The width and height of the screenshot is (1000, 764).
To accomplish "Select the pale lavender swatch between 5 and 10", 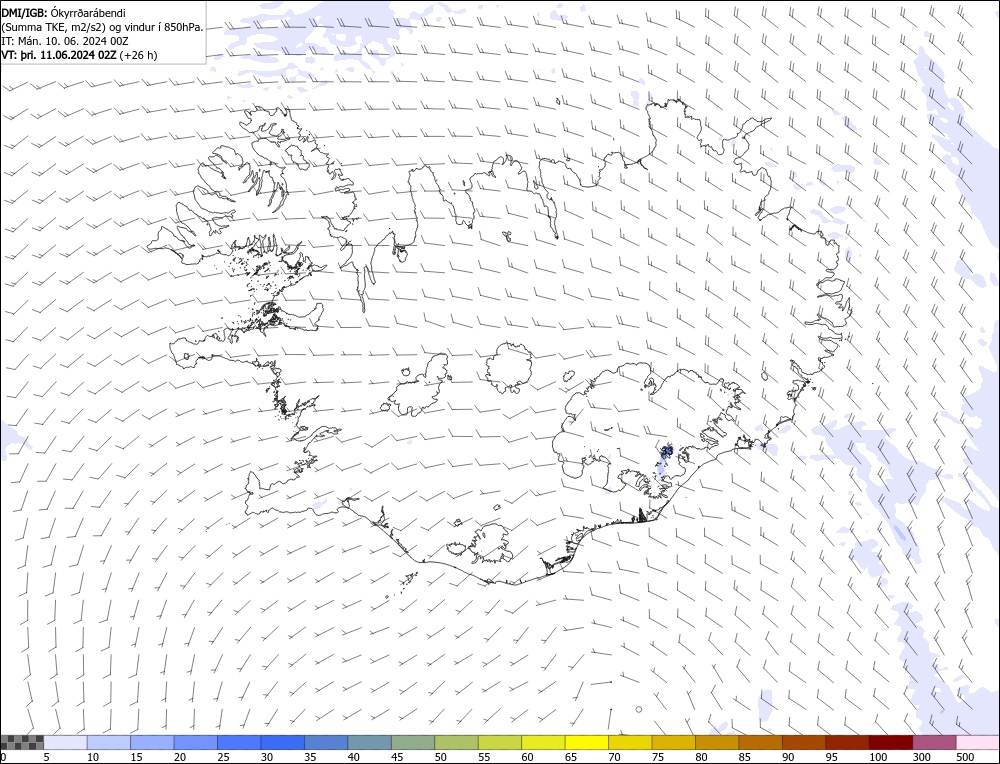I will (x=66, y=742).
